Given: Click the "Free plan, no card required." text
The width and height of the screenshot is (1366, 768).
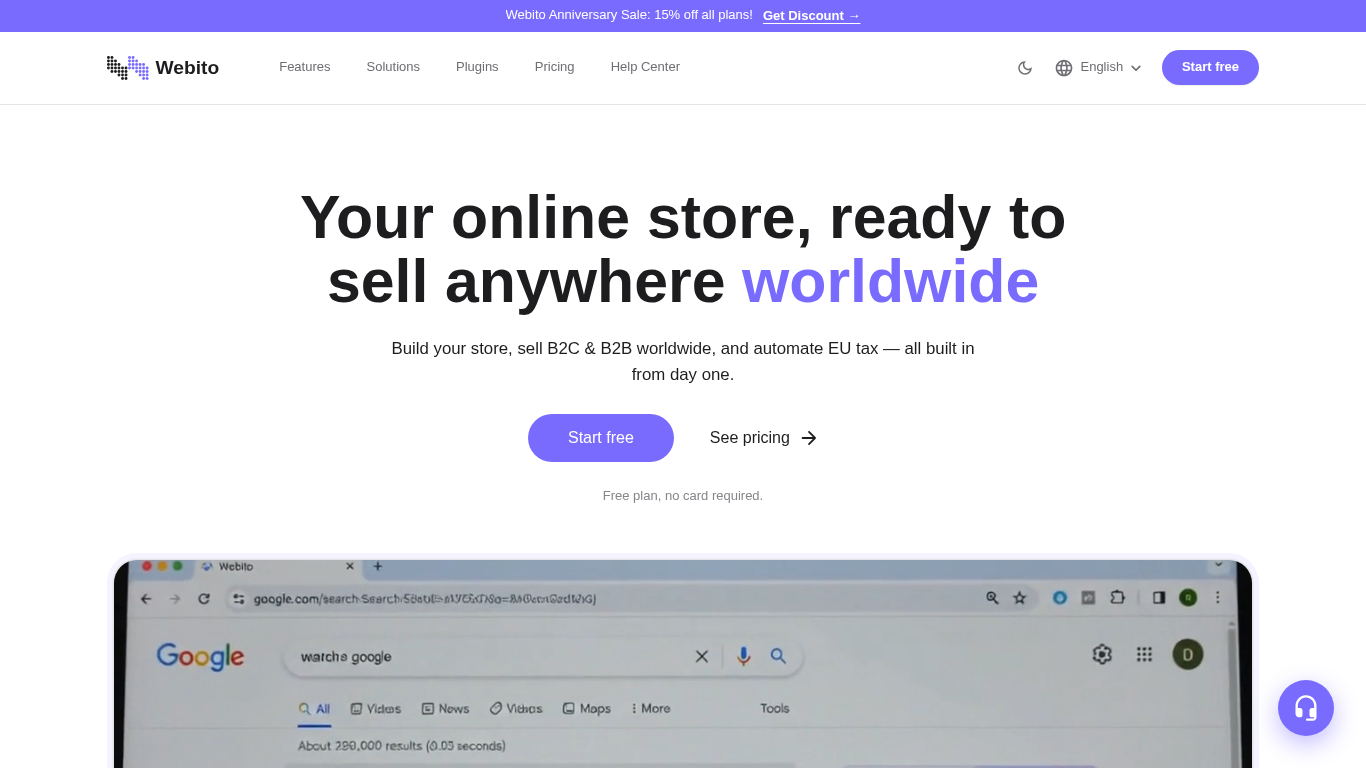Looking at the screenshot, I should pos(683,496).
